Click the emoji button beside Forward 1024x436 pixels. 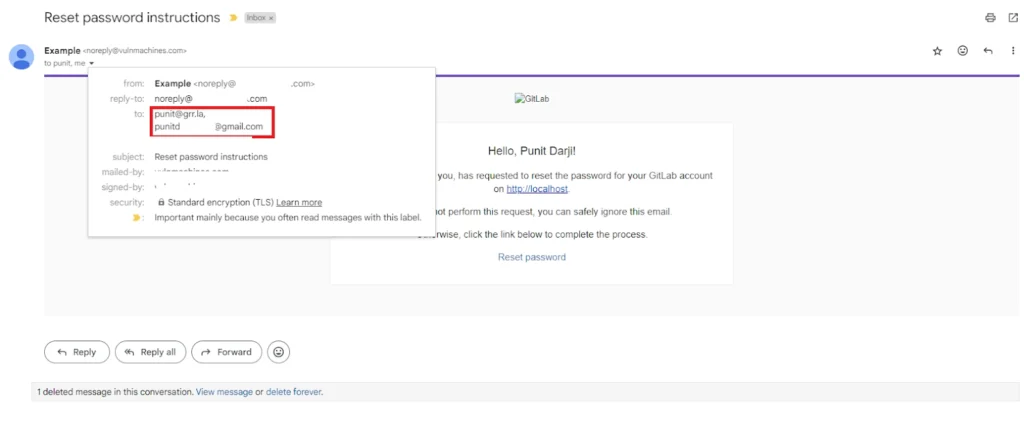279,352
